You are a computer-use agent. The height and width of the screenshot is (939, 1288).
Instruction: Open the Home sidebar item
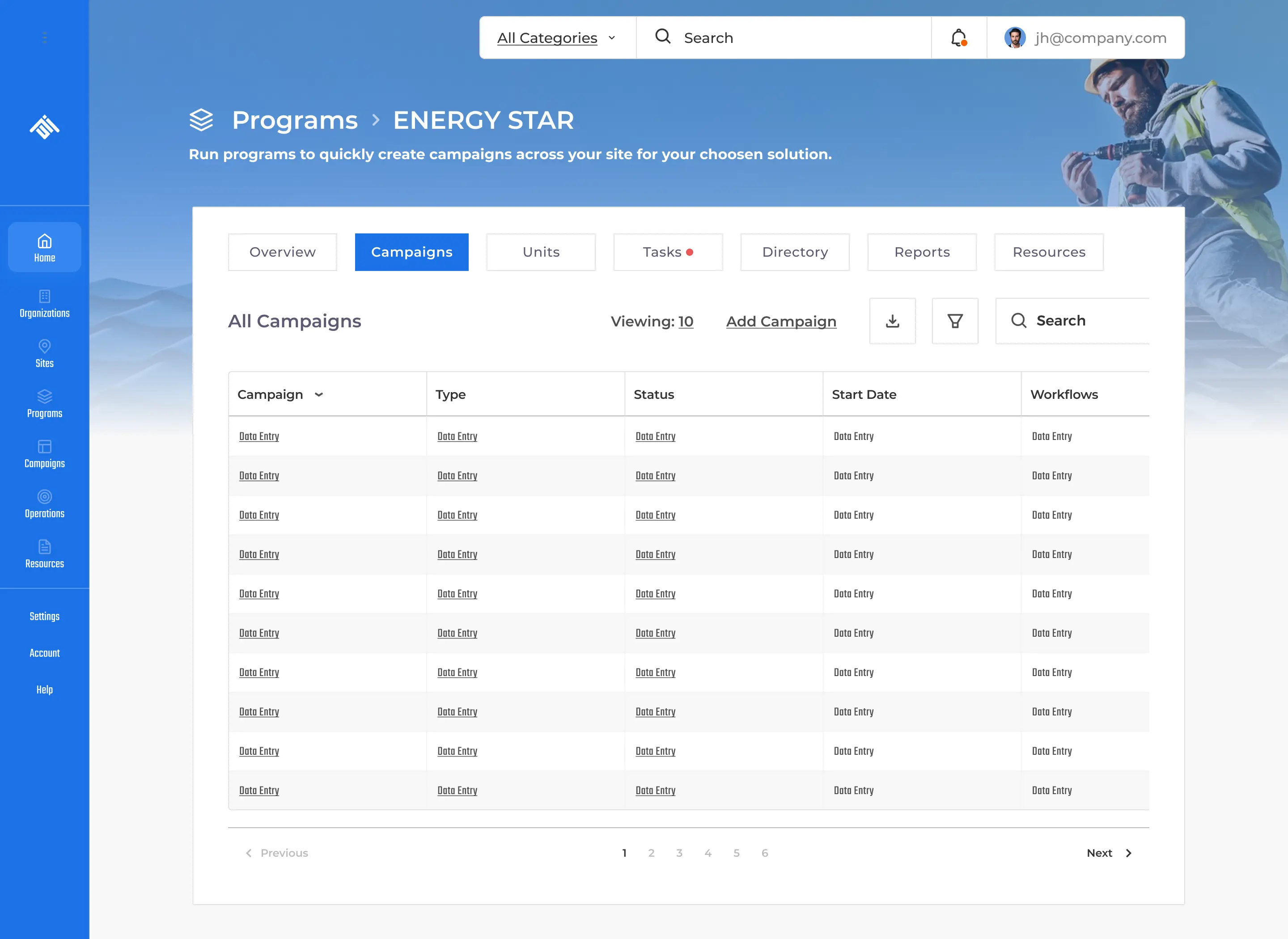click(44, 248)
